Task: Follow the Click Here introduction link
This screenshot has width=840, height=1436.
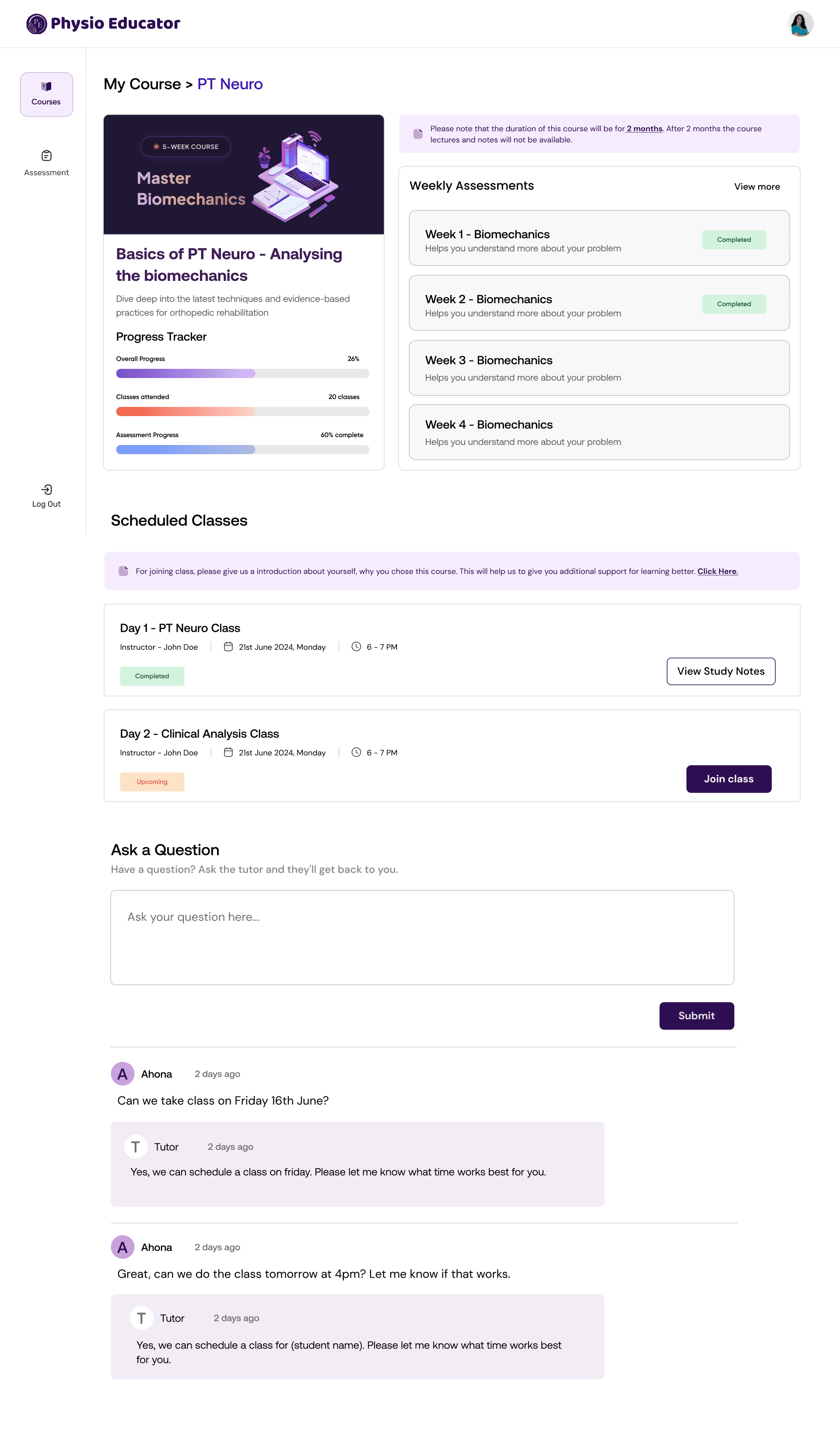Action: point(717,571)
